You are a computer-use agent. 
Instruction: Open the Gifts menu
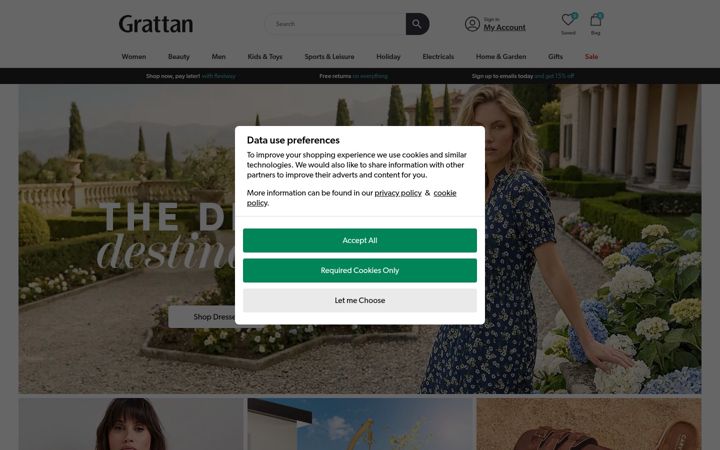click(555, 56)
